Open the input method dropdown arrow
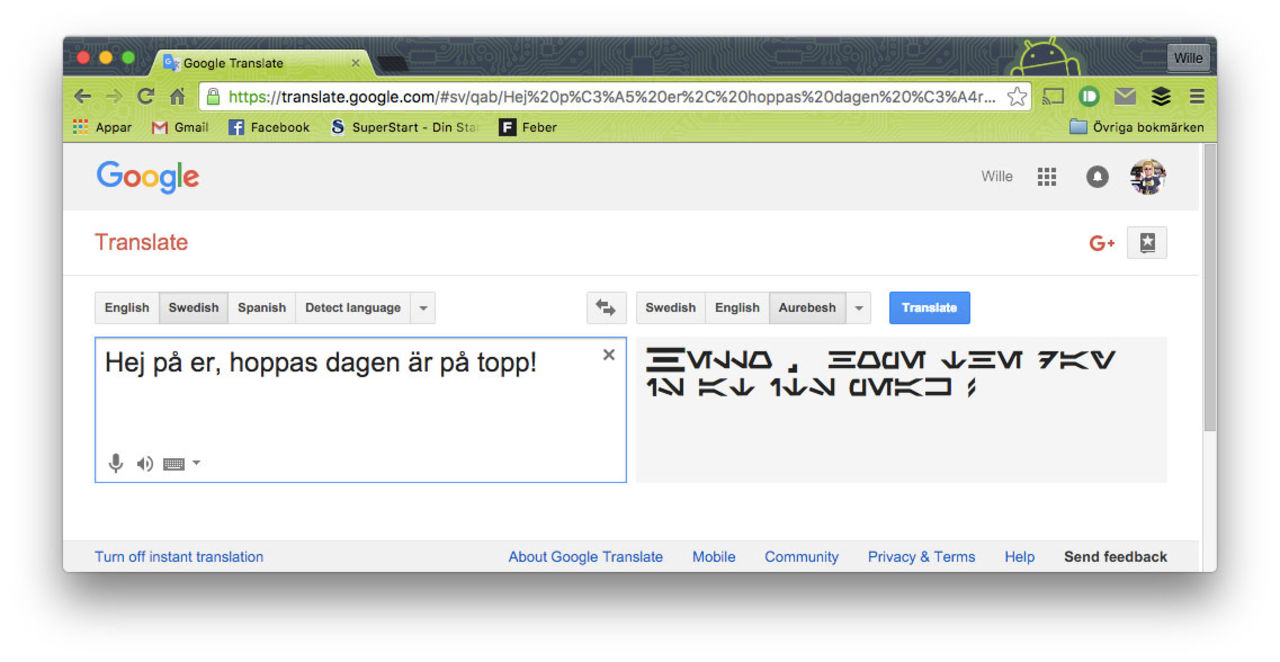The height and width of the screenshot is (662, 1280). coord(196,463)
